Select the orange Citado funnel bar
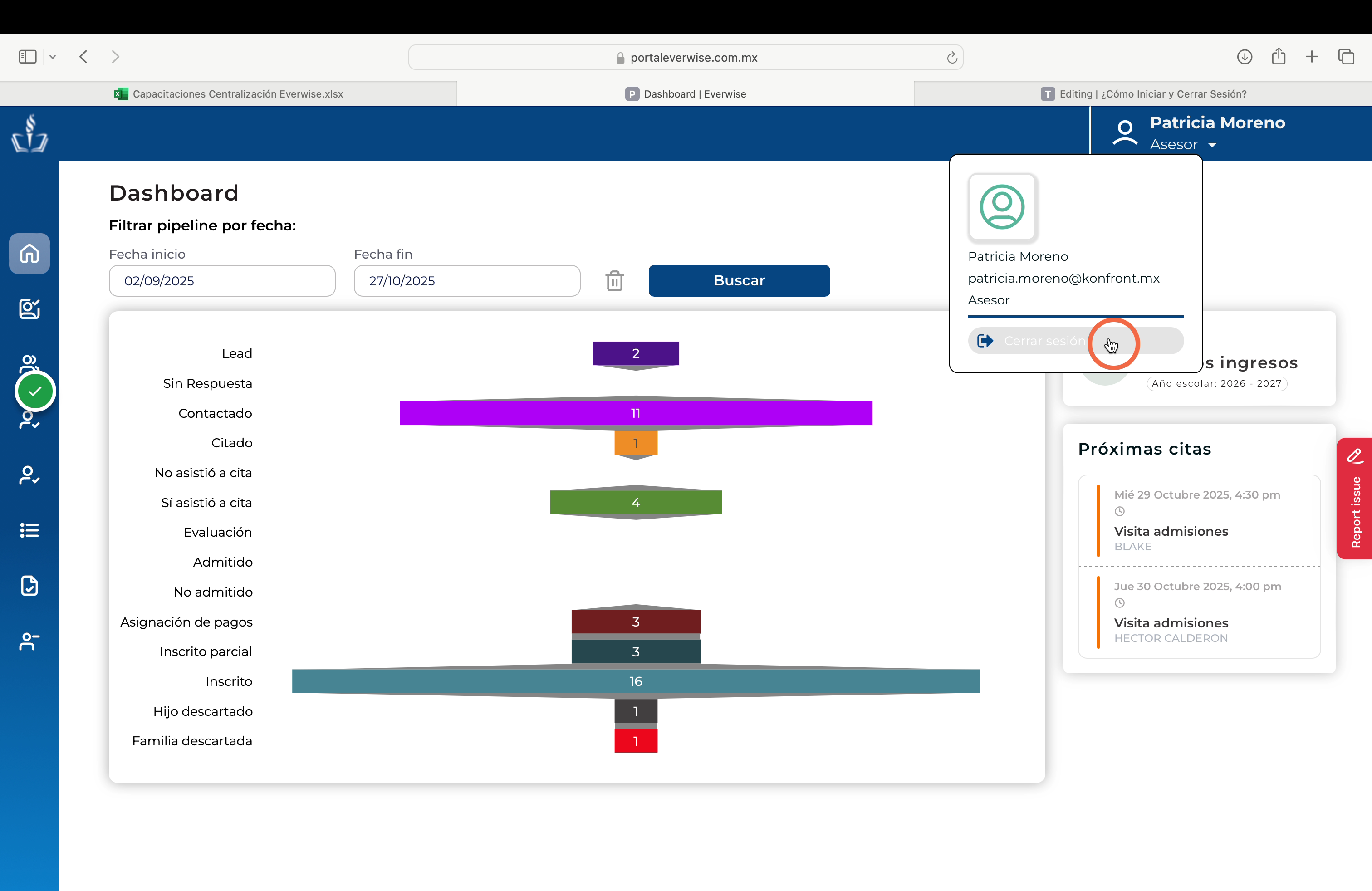 [636, 443]
